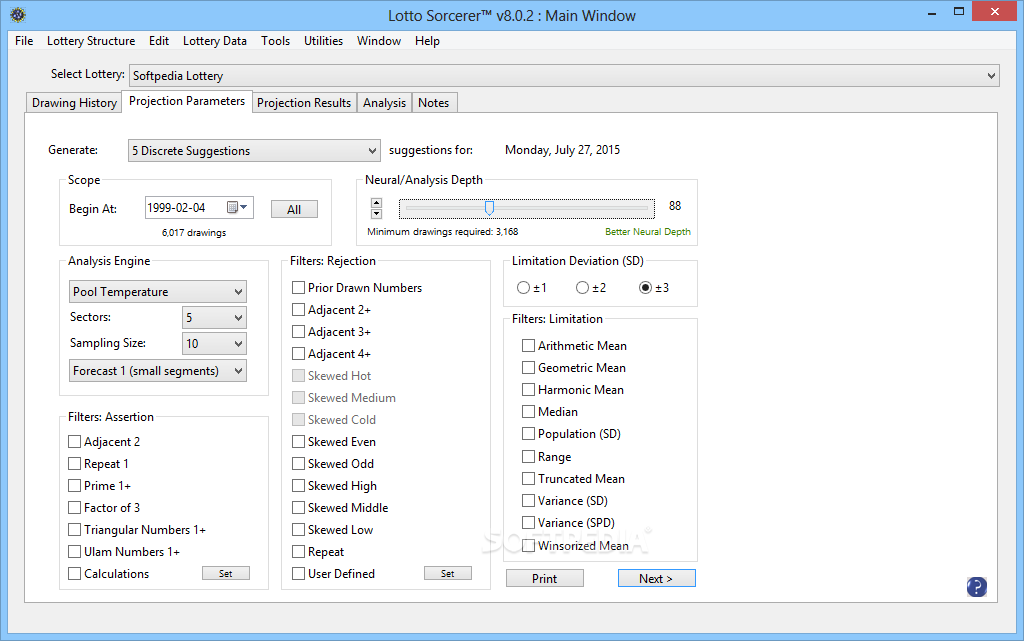The height and width of the screenshot is (641, 1024).
Task: Enable the Skewed Low filter
Action: point(298,529)
